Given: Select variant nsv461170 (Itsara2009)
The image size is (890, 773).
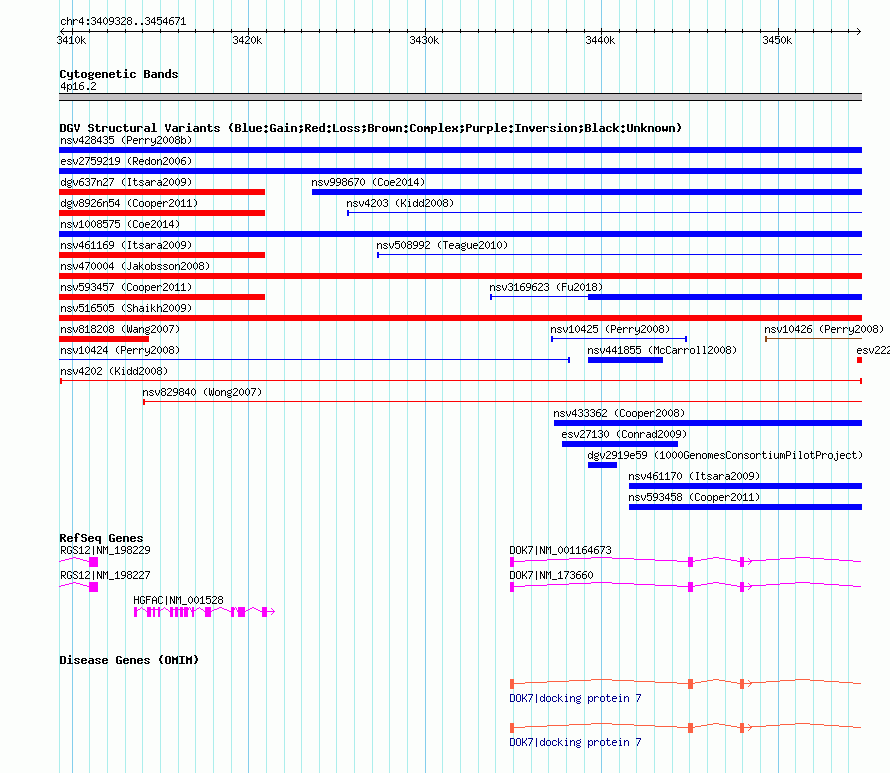Looking at the screenshot, I should (x=745, y=486).
